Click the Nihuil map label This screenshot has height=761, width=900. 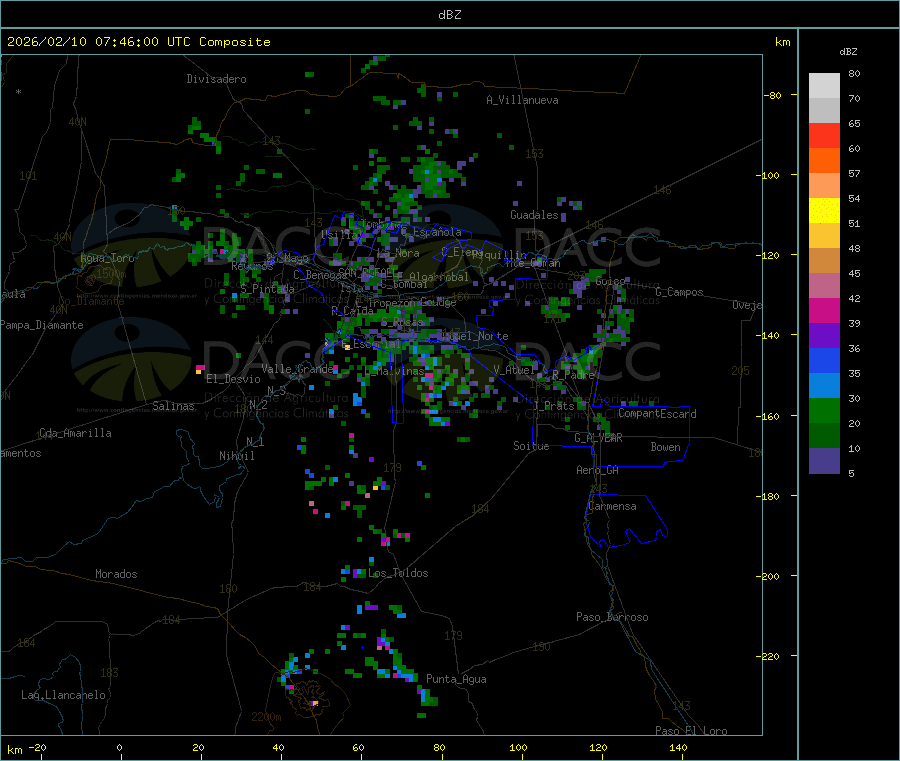(236, 456)
